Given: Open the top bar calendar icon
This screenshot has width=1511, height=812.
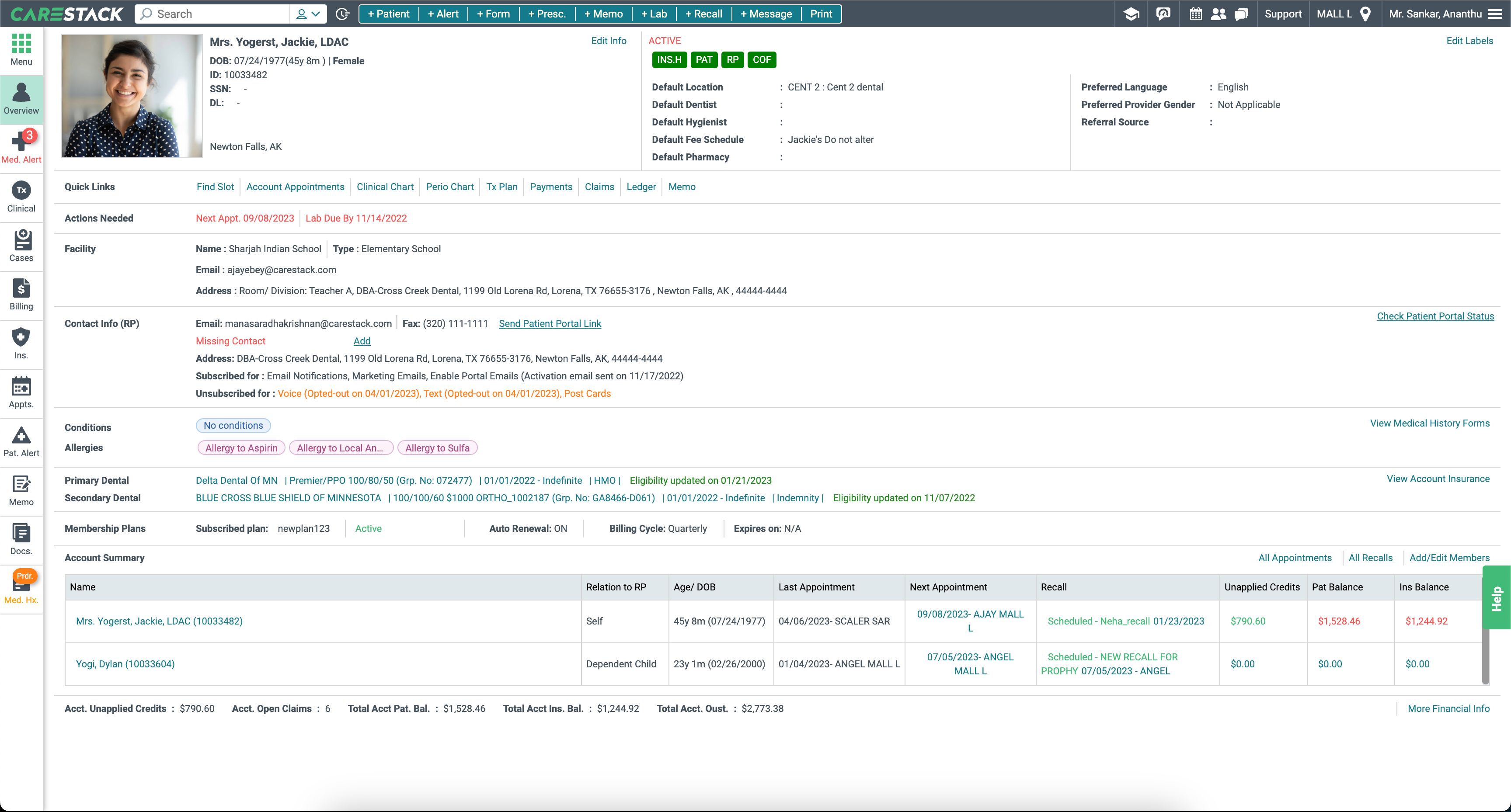Looking at the screenshot, I should pos(1195,14).
